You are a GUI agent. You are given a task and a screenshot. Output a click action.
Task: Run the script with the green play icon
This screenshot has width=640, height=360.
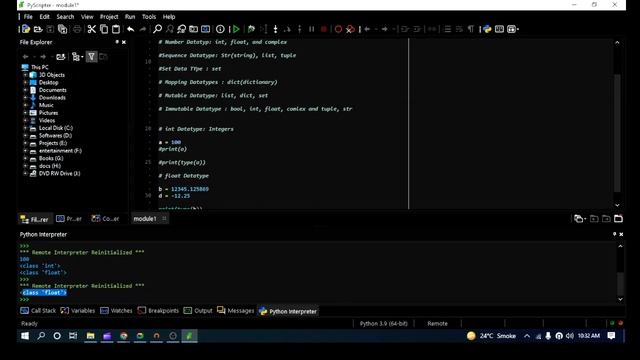click(236, 29)
